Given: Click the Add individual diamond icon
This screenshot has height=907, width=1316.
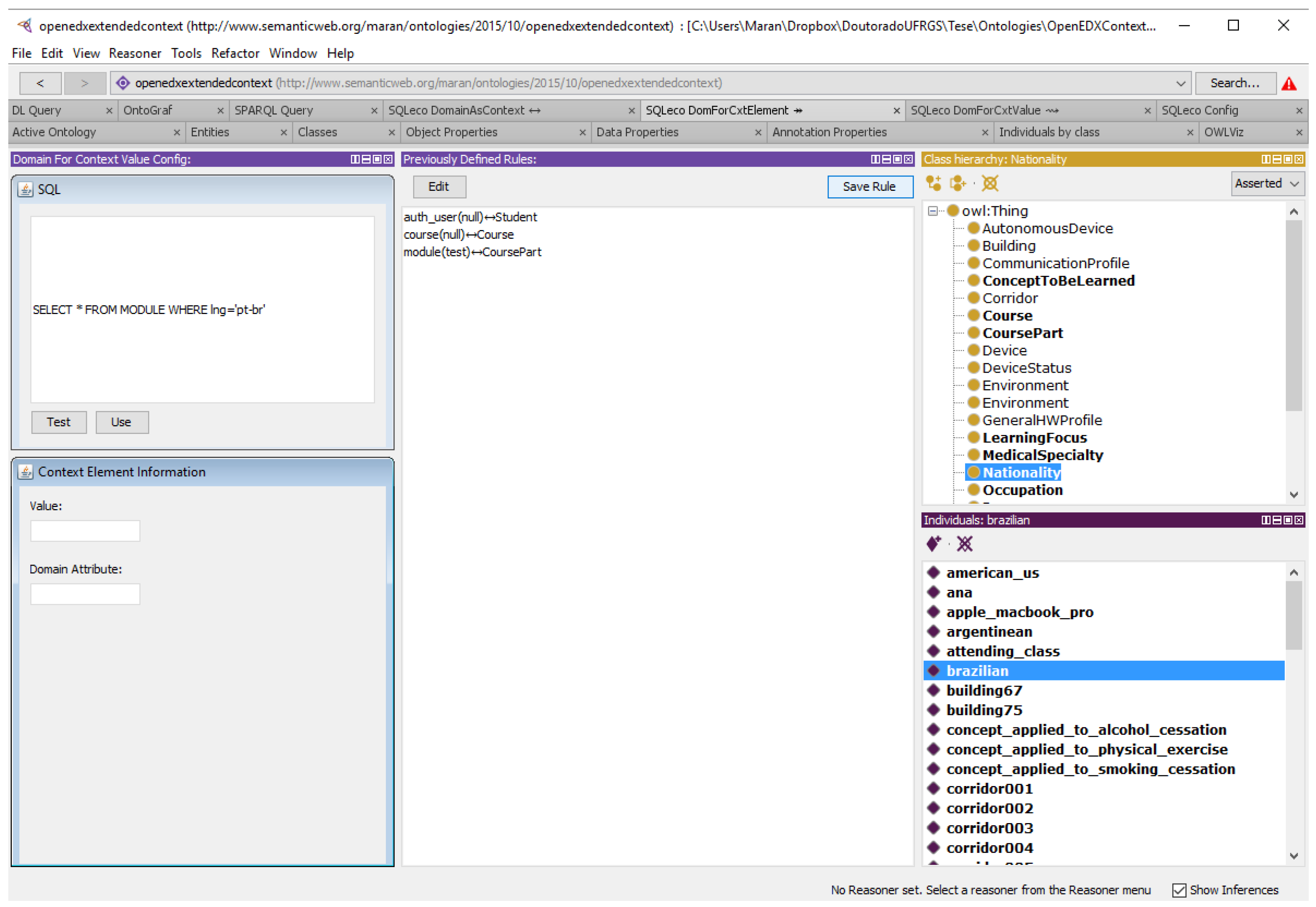Looking at the screenshot, I should (x=933, y=544).
